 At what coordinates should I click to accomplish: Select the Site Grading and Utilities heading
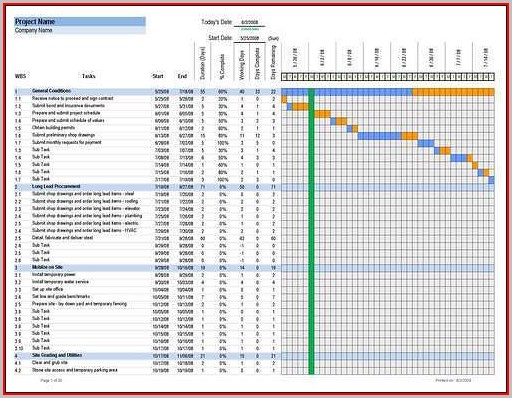click(57, 355)
